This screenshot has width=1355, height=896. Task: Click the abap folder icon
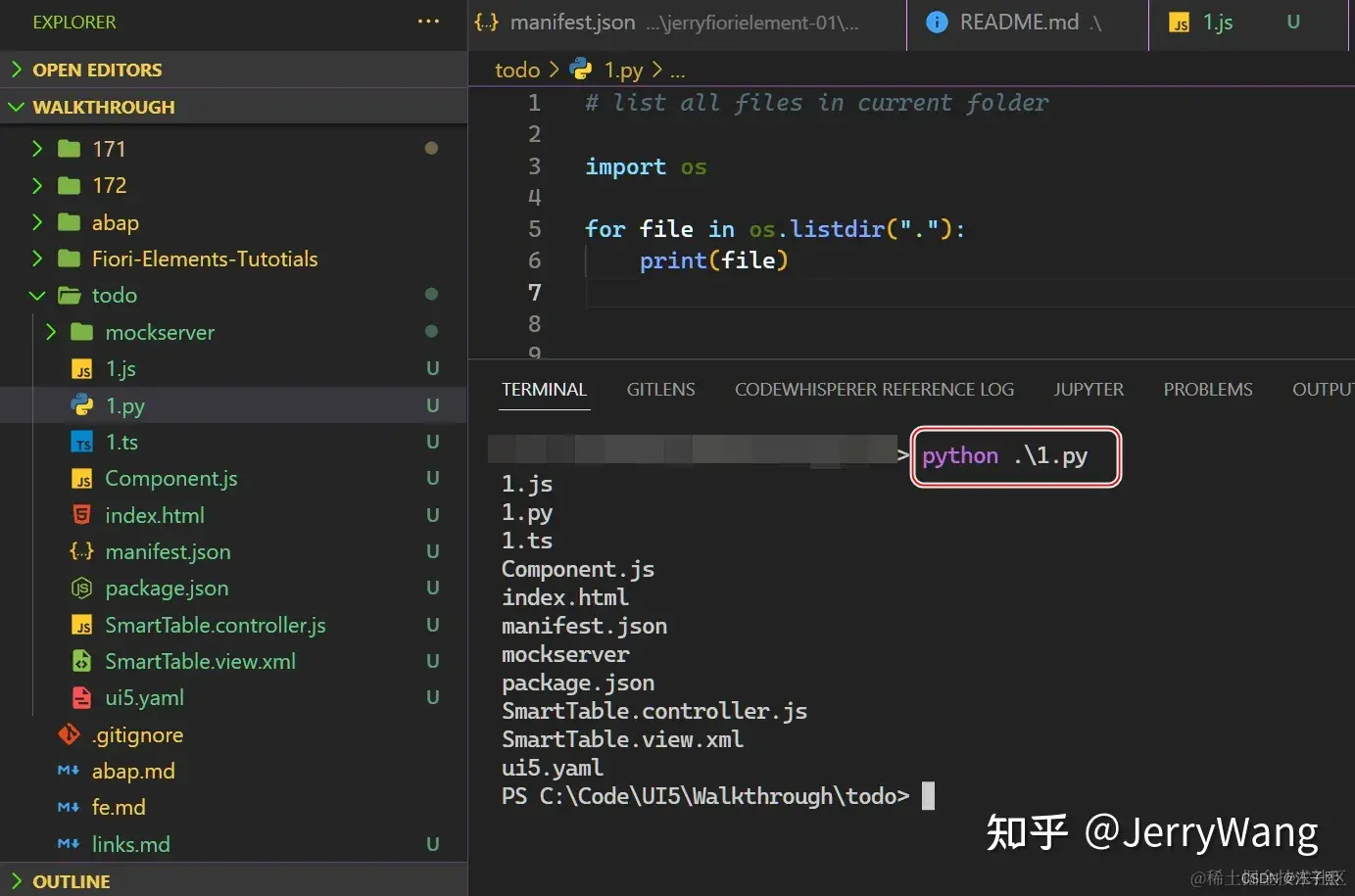(69, 222)
